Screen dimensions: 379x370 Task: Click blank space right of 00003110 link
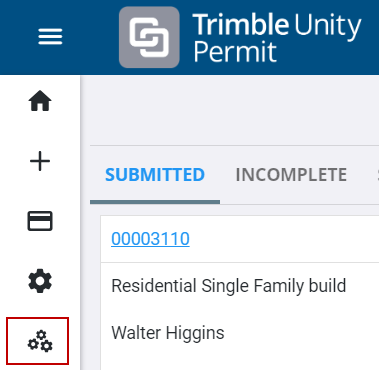[283, 239]
